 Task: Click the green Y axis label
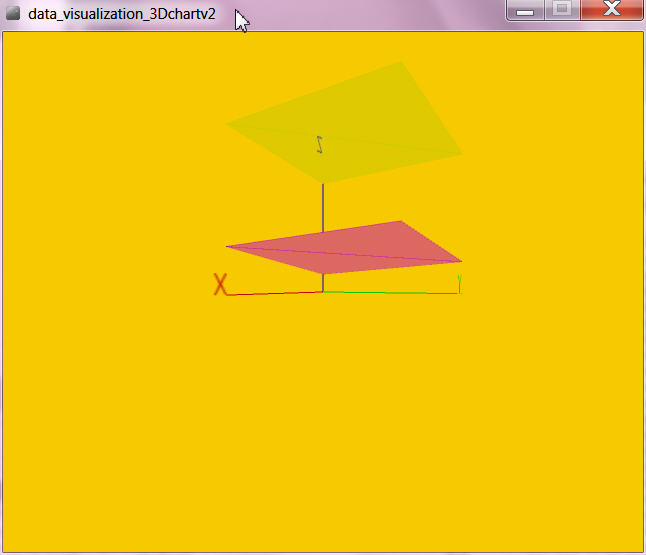[x=459, y=282]
